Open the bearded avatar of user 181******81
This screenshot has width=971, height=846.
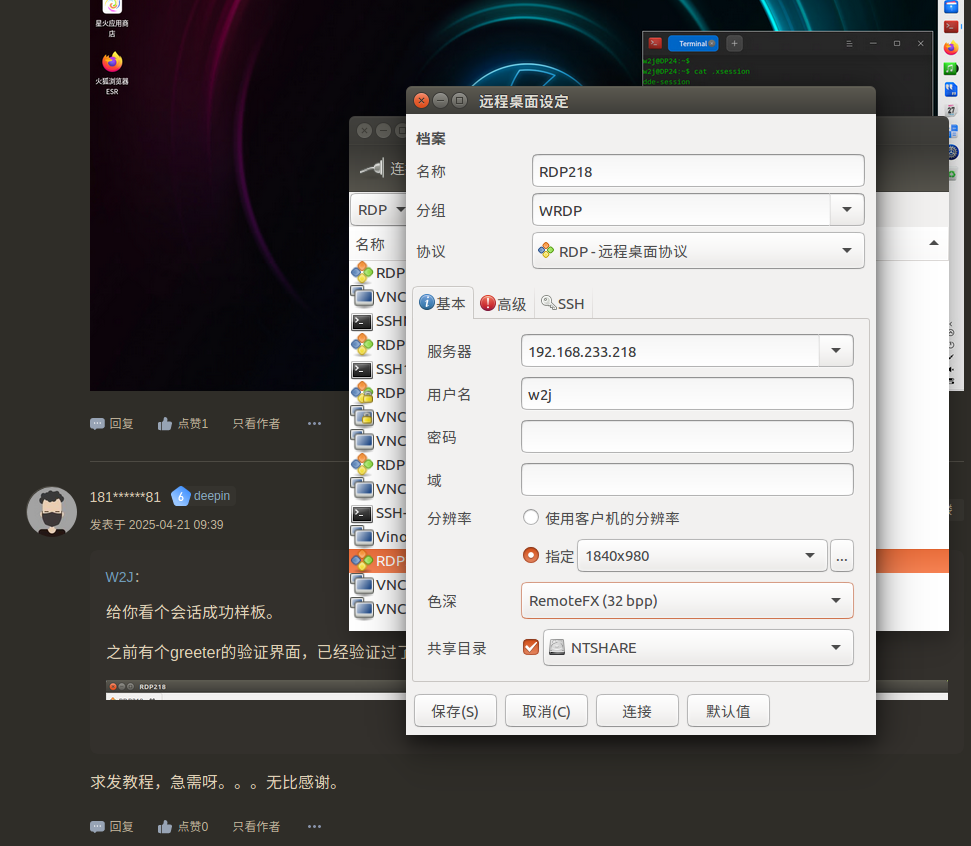52,511
